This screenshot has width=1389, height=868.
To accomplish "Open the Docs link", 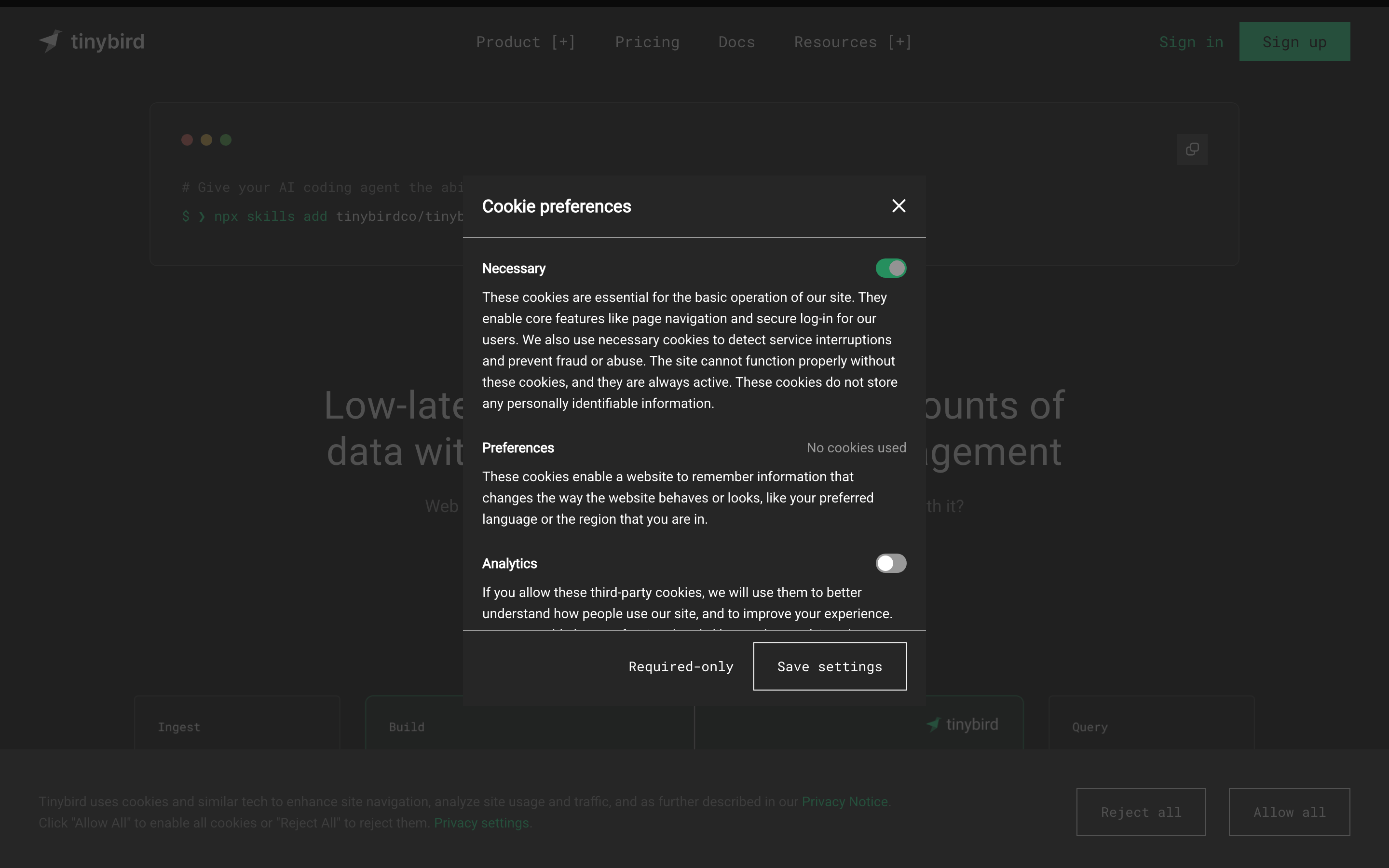I will [736, 42].
